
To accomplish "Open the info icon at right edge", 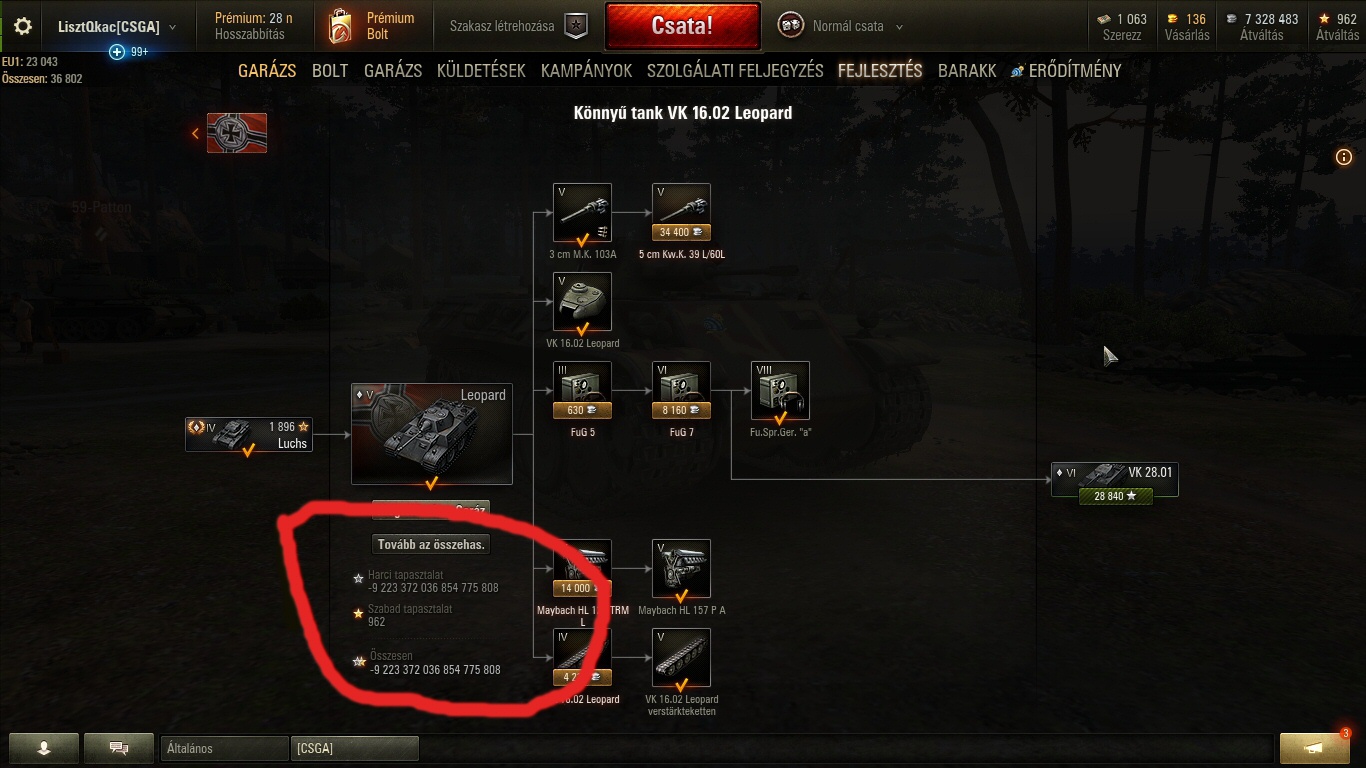I will click(1344, 157).
